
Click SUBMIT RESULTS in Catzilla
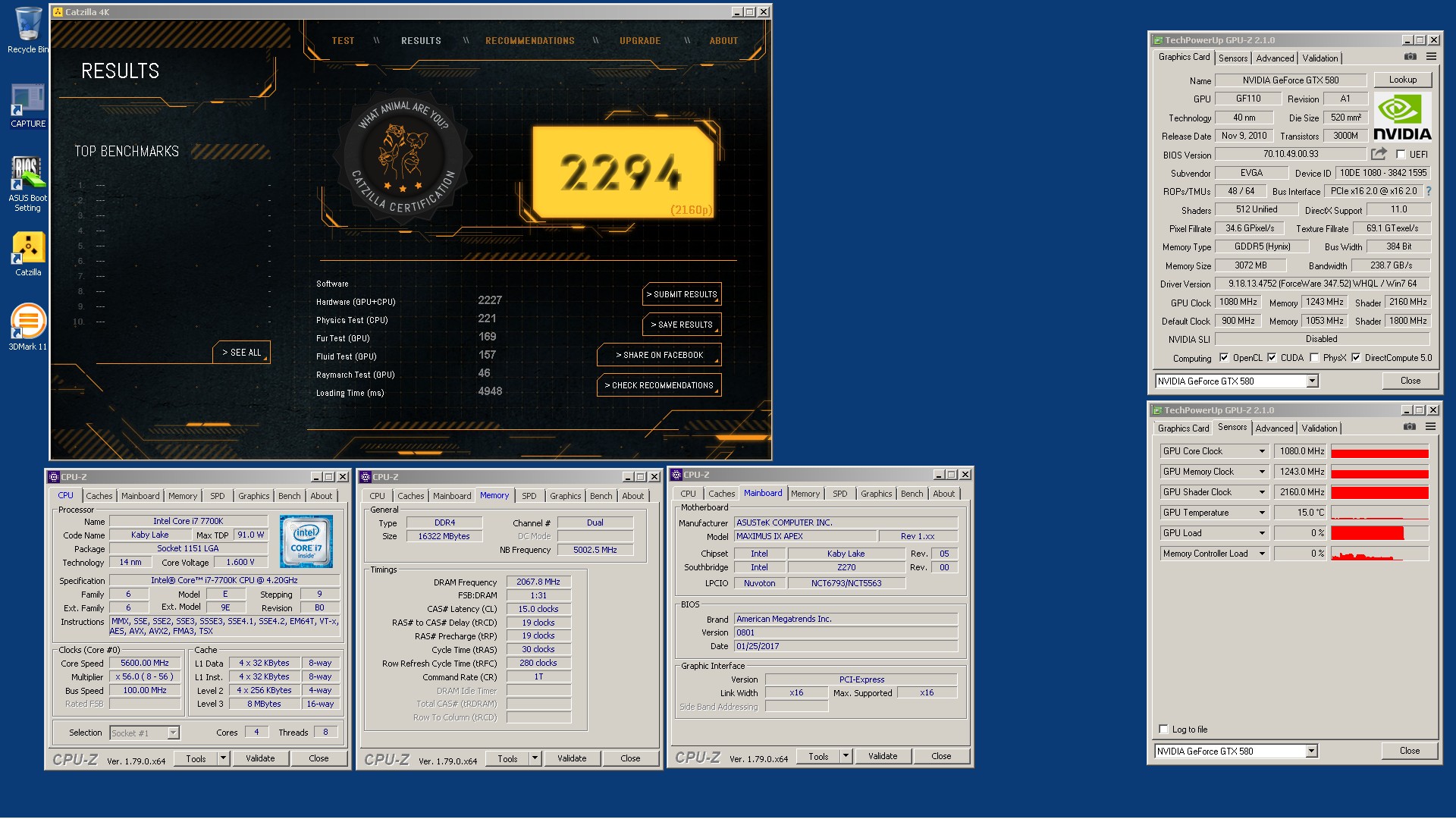coord(682,294)
